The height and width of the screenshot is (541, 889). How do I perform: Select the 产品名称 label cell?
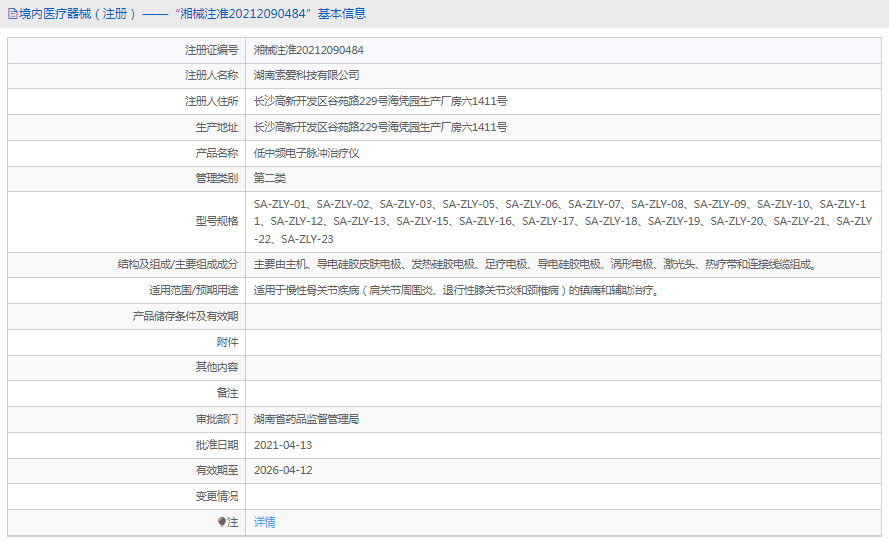(127, 153)
